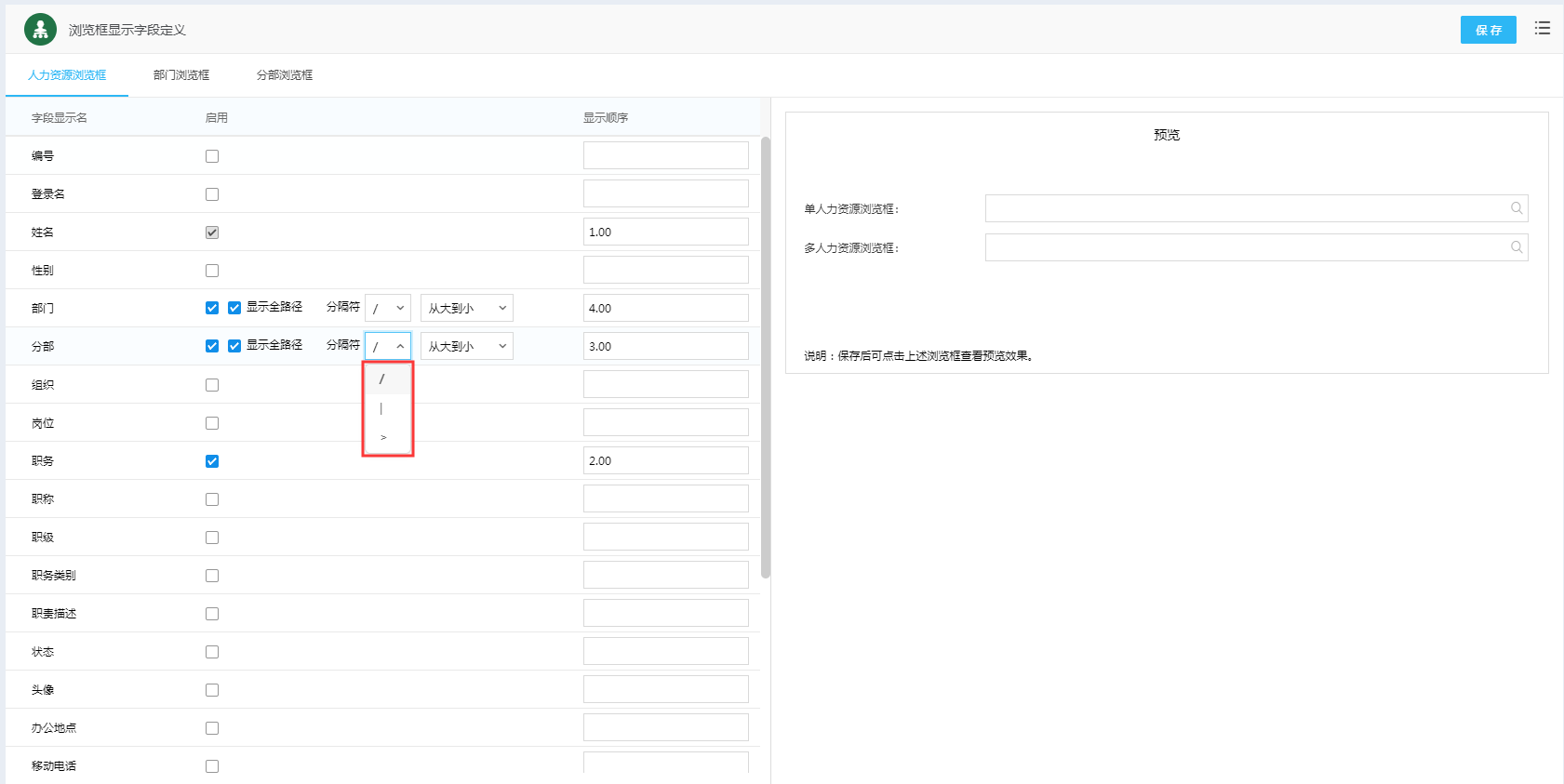
Task: Select the 人力资源浏览框 tab
Action: [67, 75]
